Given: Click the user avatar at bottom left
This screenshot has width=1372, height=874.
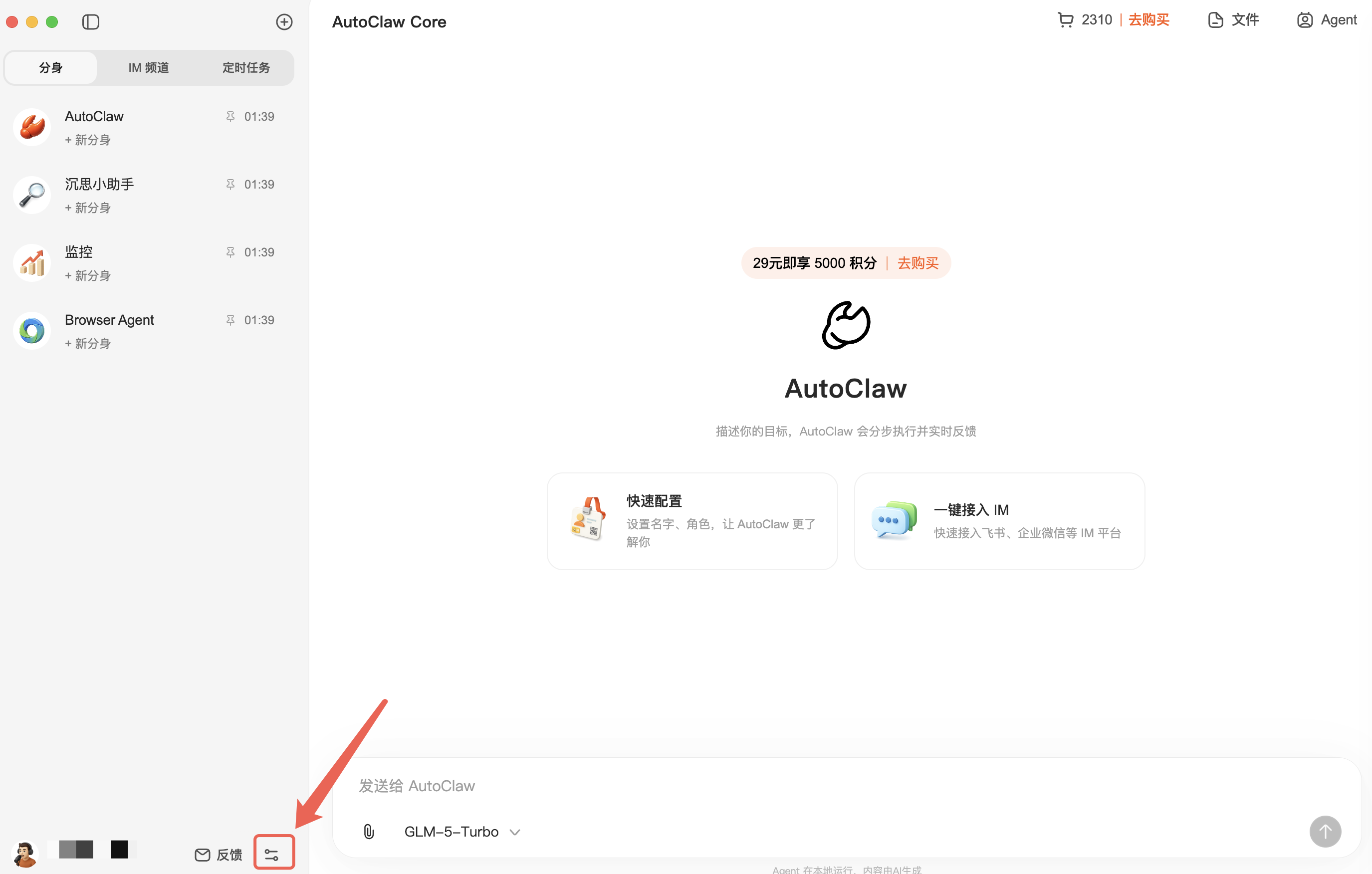Looking at the screenshot, I should tap(25, 854).
